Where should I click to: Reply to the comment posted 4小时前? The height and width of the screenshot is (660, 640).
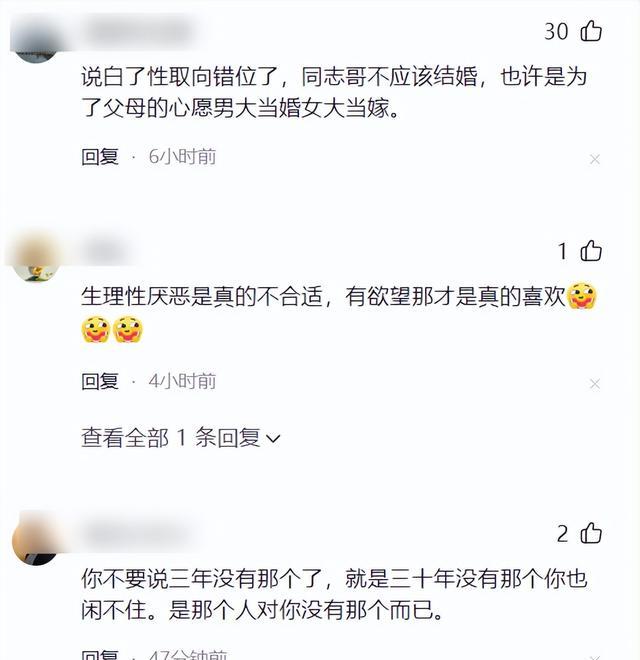click(x=100, y=381)
